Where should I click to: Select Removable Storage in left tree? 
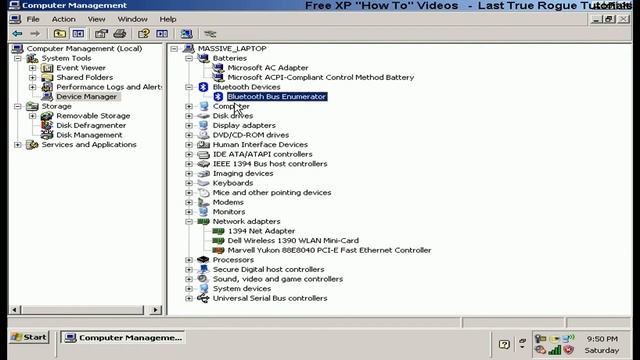(x=93, y=116)
